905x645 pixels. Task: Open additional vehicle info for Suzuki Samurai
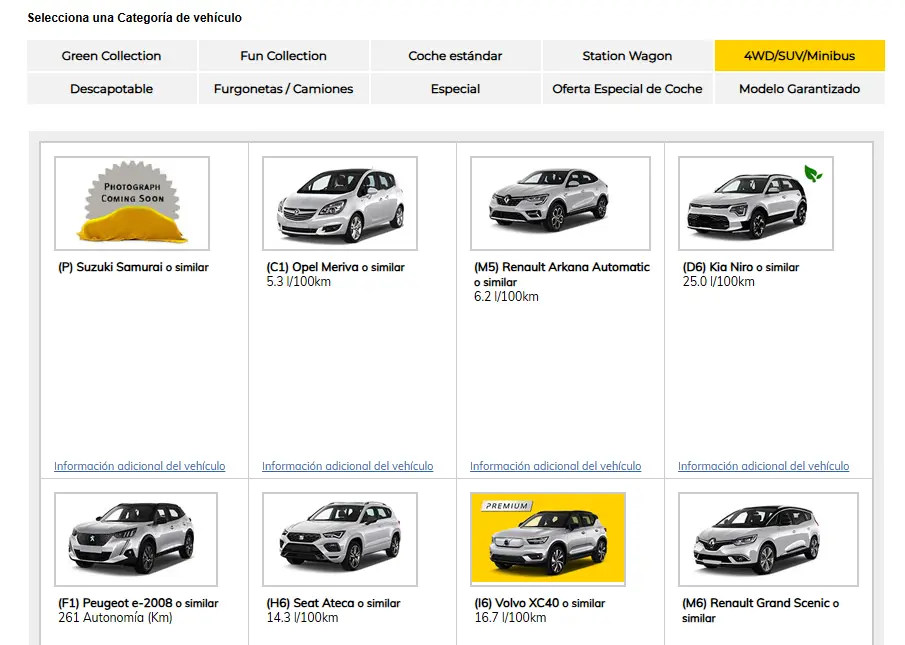point(140,466)
